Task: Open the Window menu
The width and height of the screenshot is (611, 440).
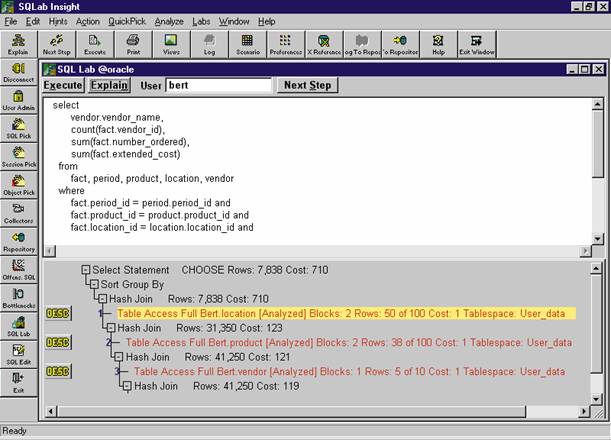Action: coord(234,21)
